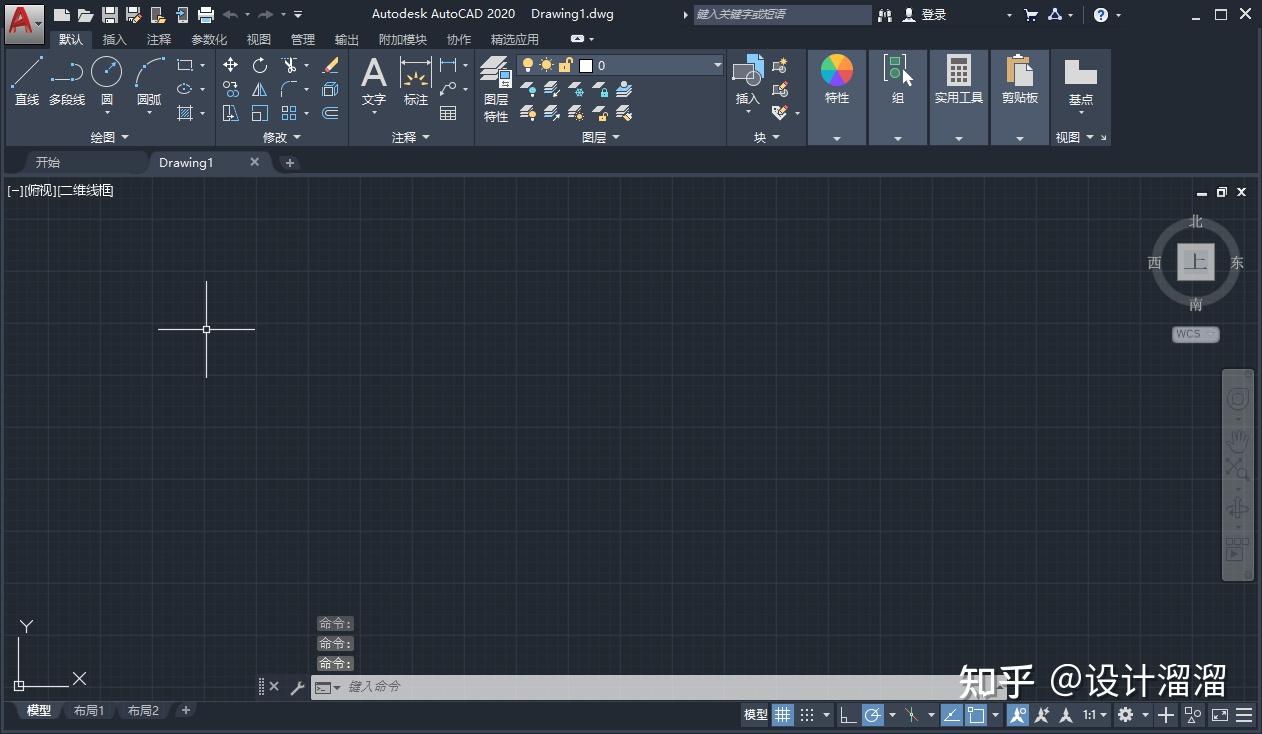Click the Move tool in the Modify panel
This screenshot has width=1262, height=734.
[x=230, y=64]
